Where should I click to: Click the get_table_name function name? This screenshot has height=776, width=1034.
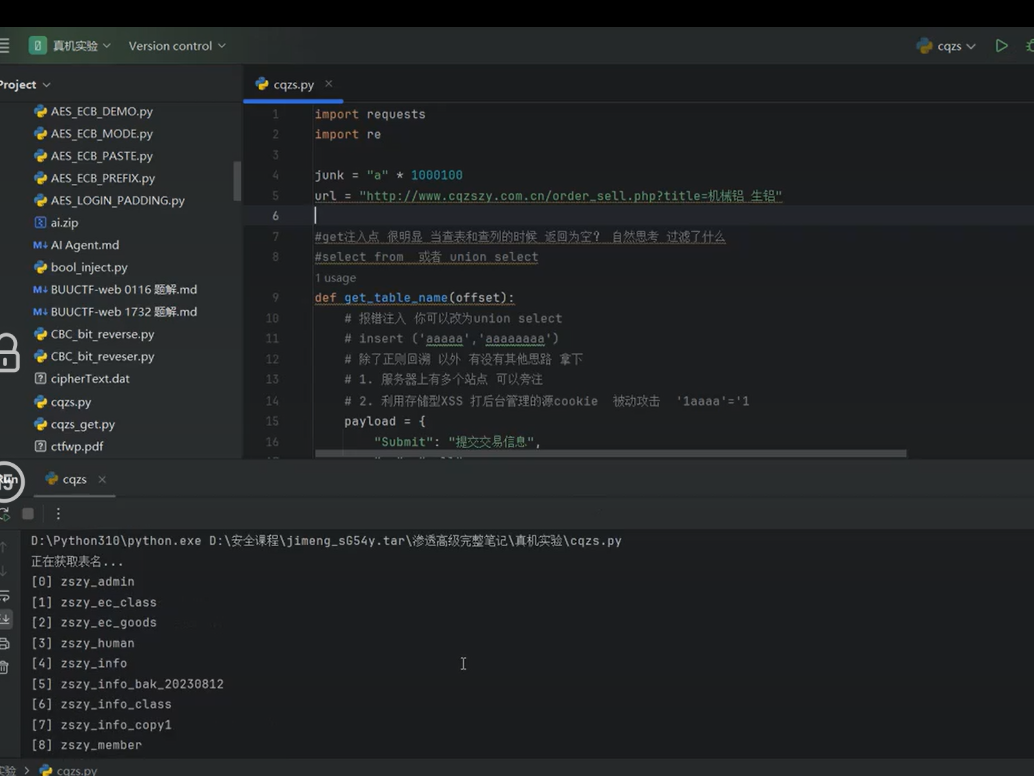pyautogui.click(x=396, y=298)
